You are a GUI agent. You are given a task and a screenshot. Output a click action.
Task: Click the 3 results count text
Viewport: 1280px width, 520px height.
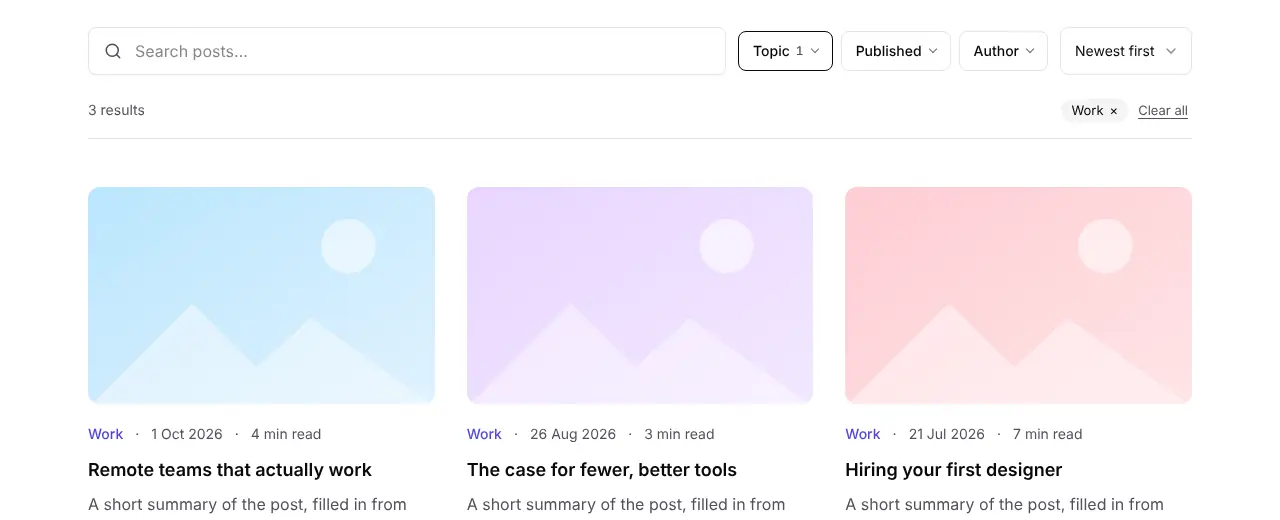click(x=116, y=110)
